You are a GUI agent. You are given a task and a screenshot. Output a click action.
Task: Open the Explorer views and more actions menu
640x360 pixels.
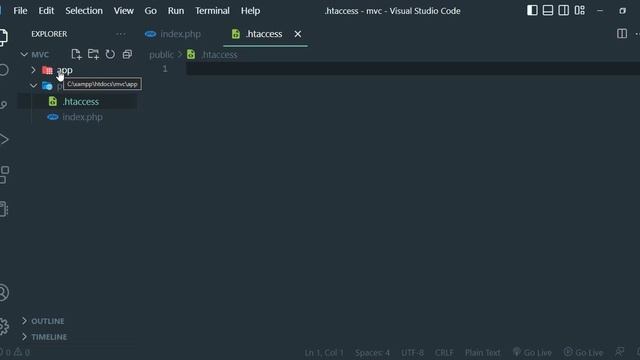pyautogui.click(x=121, y=34)
